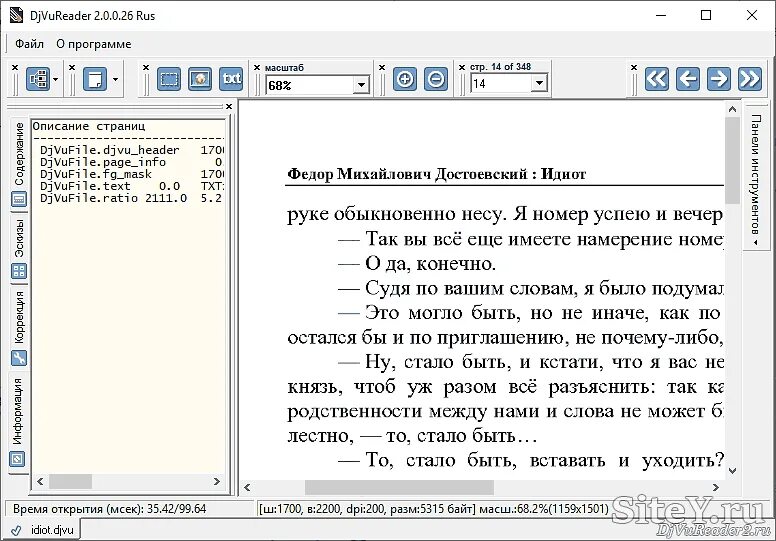Click the line — О да, конечно.

[x=417, y=264]
